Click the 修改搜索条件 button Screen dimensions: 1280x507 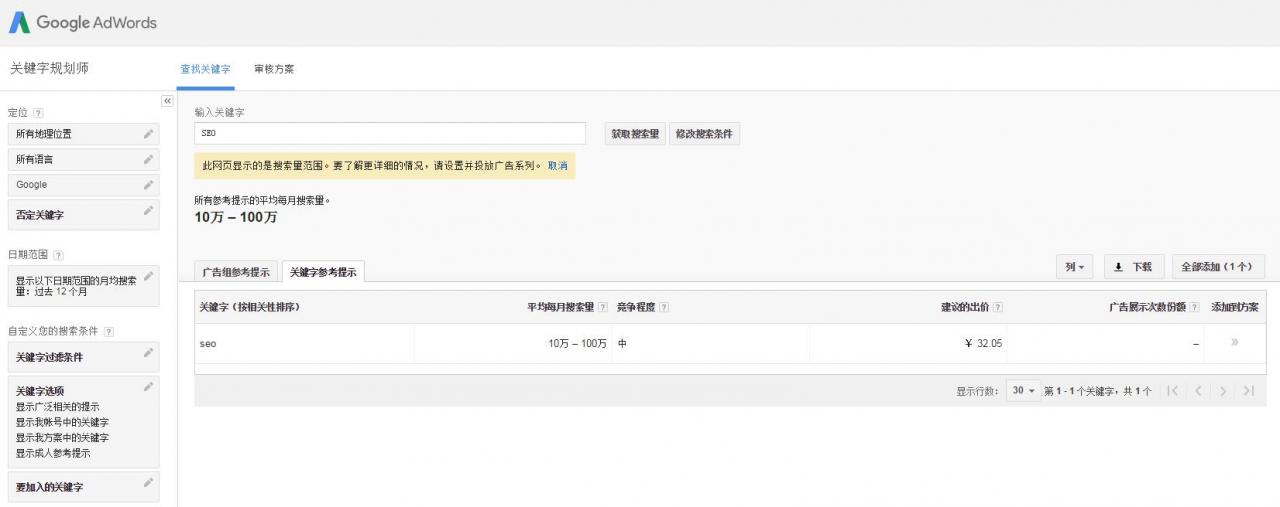coord(705,134)
